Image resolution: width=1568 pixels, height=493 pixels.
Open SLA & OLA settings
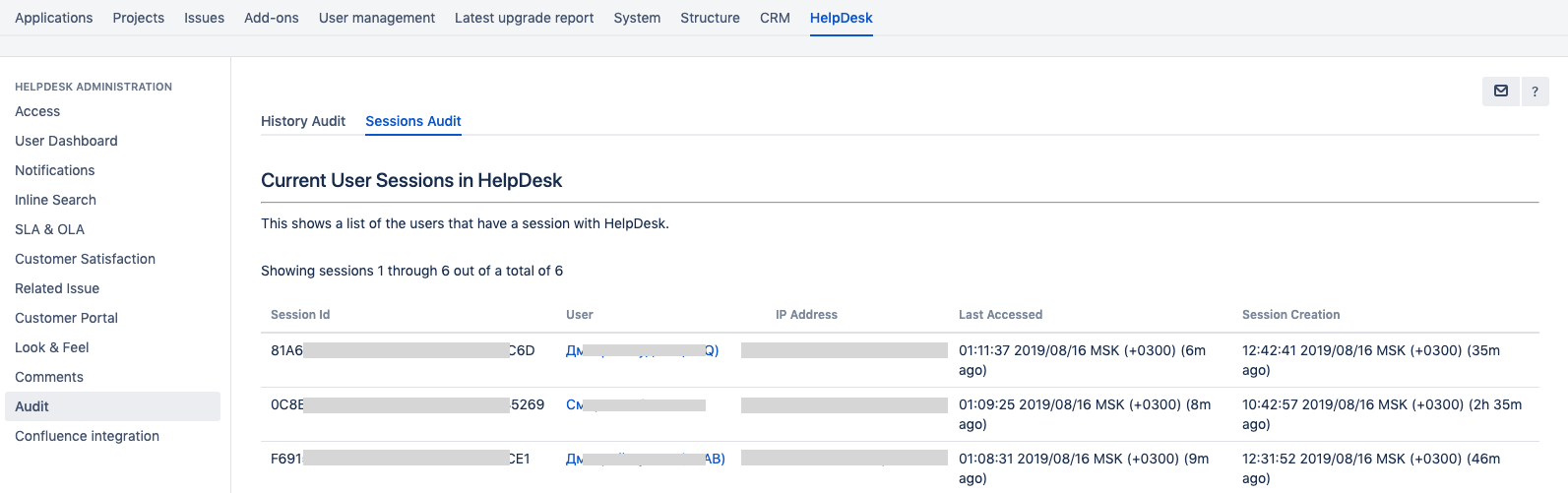(49, 229)
